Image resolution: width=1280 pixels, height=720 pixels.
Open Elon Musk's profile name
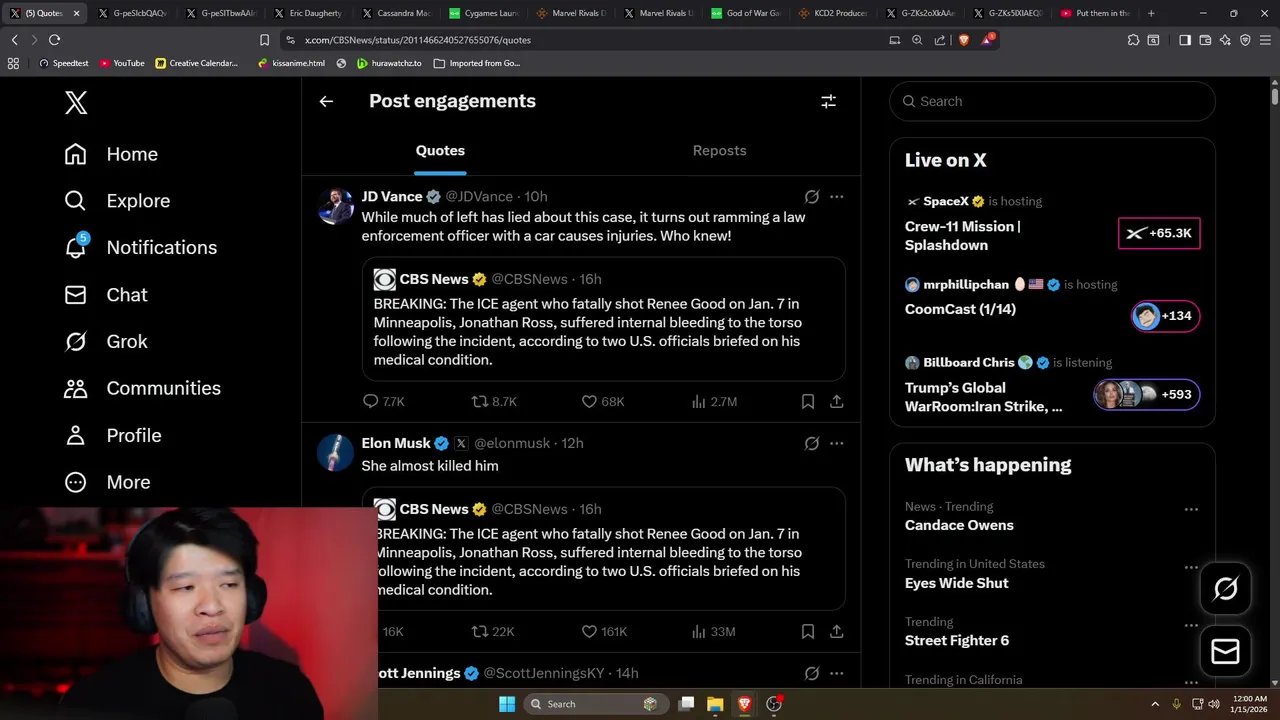click(x=396, y=443)
